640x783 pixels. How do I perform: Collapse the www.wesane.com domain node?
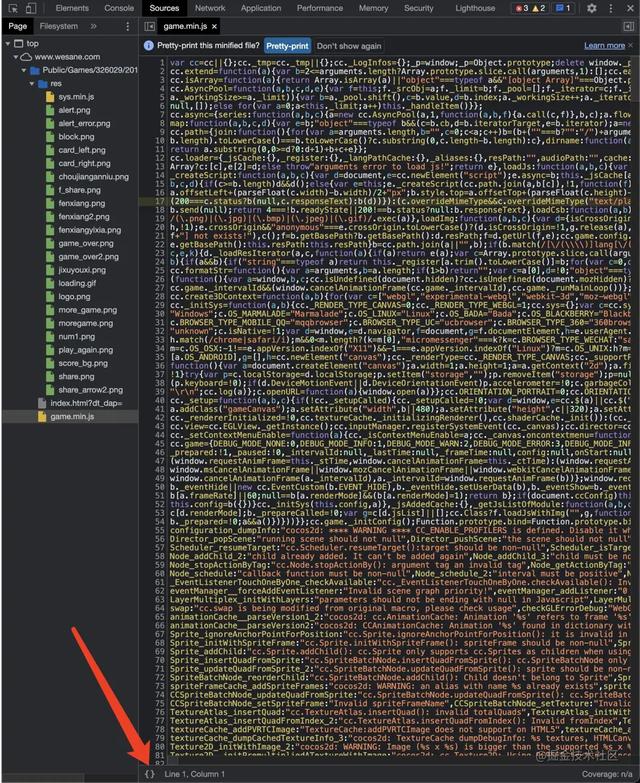(x=16, y=57)
